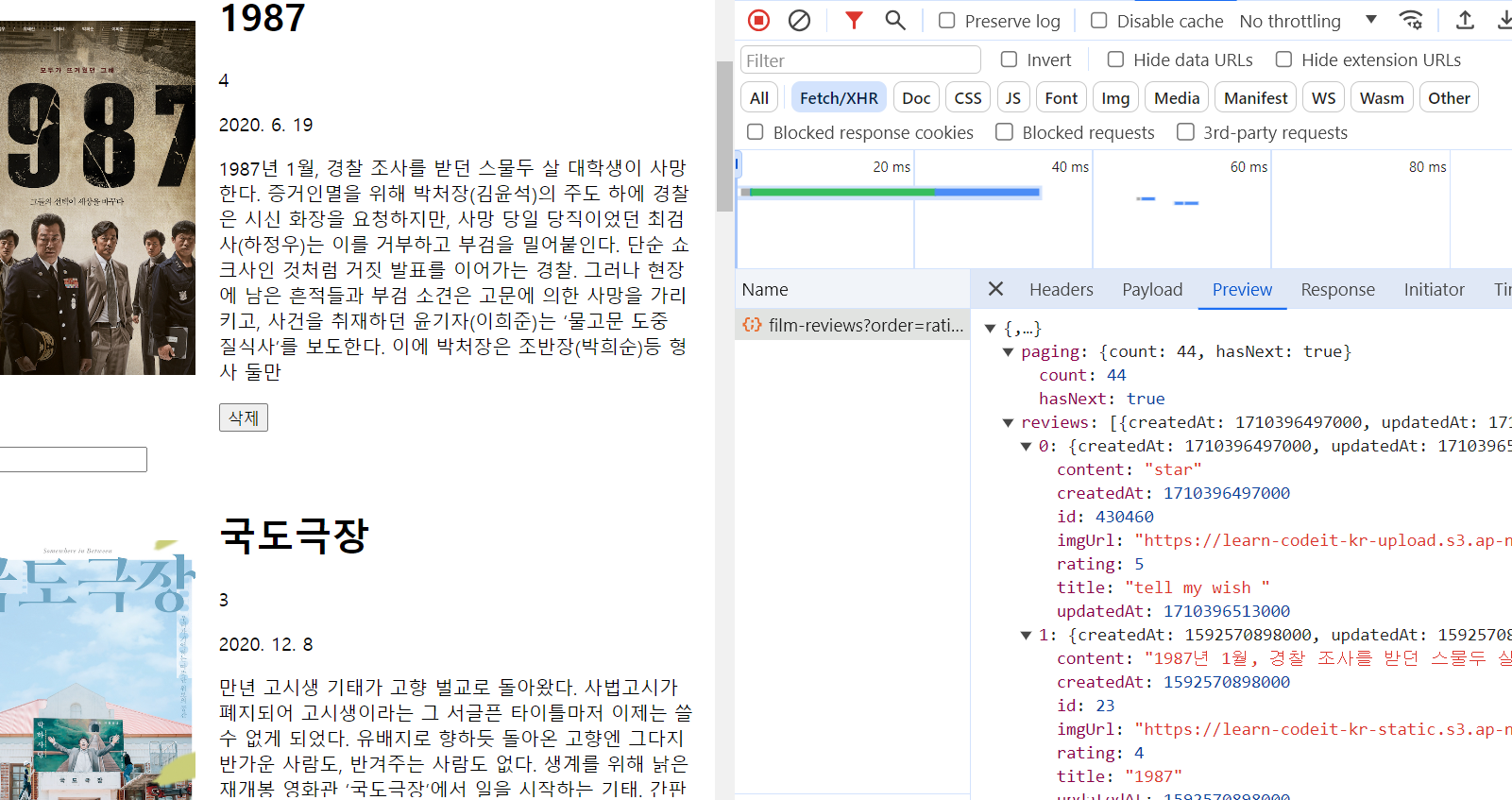Show only Font requests
This screenshot has height=800, width=1512.
[x=1062, y=98]
